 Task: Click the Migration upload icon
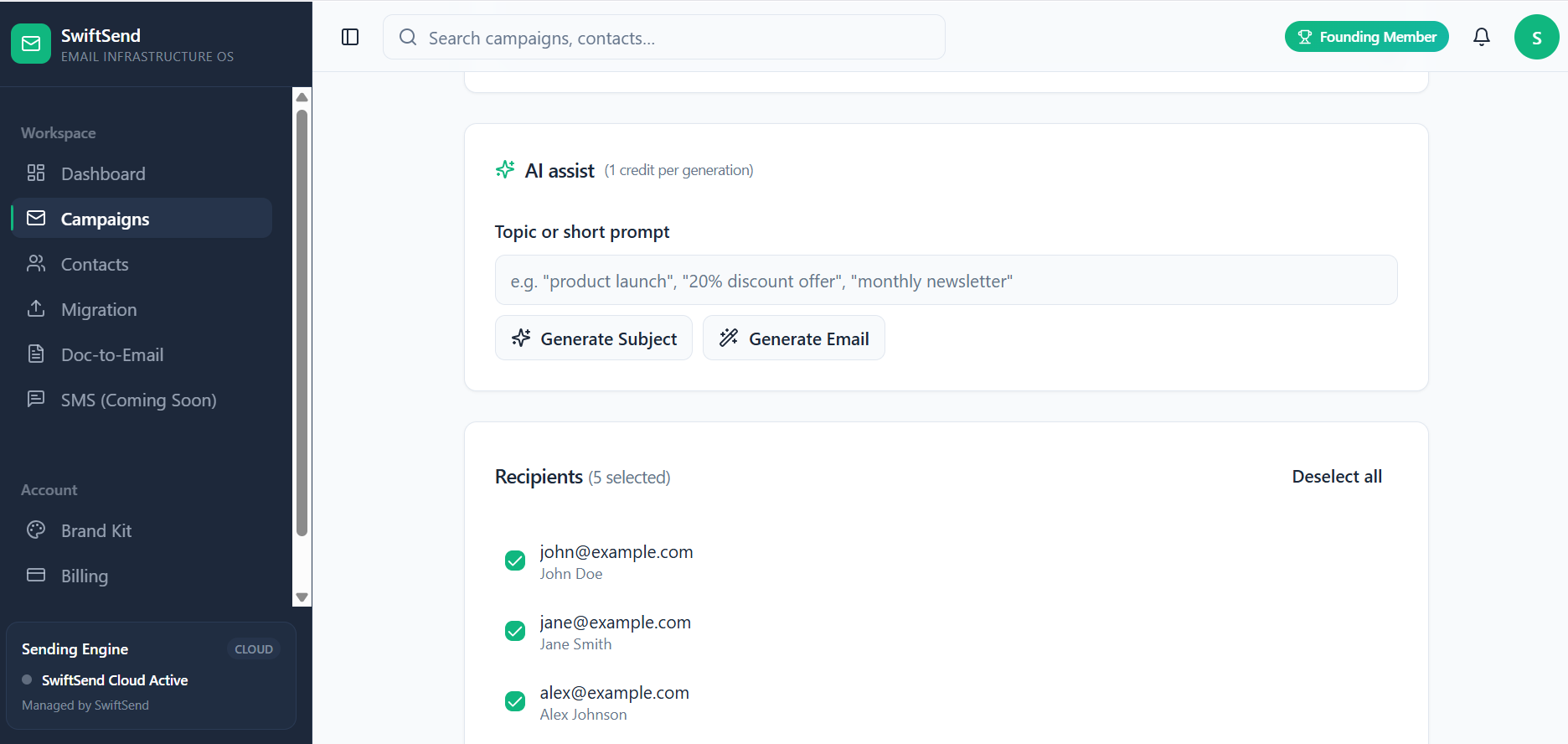(x=36, y=308)
